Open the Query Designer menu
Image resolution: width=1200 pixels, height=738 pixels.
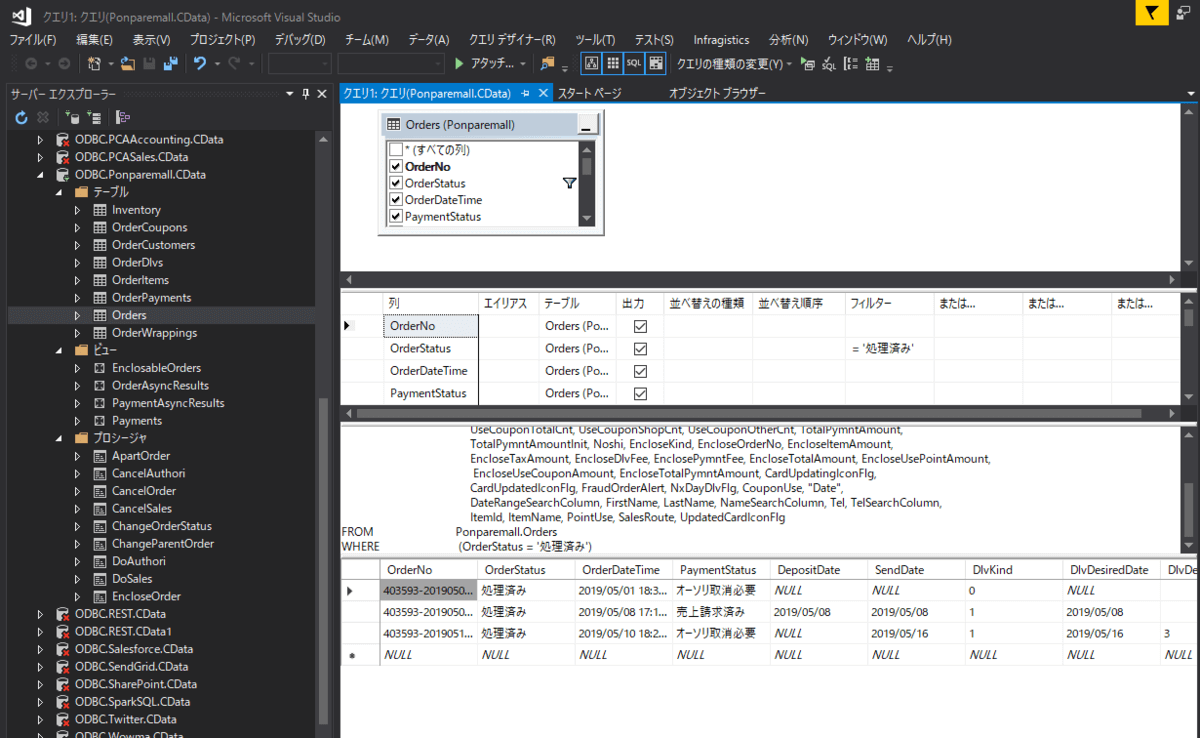(x=511, y=40)
